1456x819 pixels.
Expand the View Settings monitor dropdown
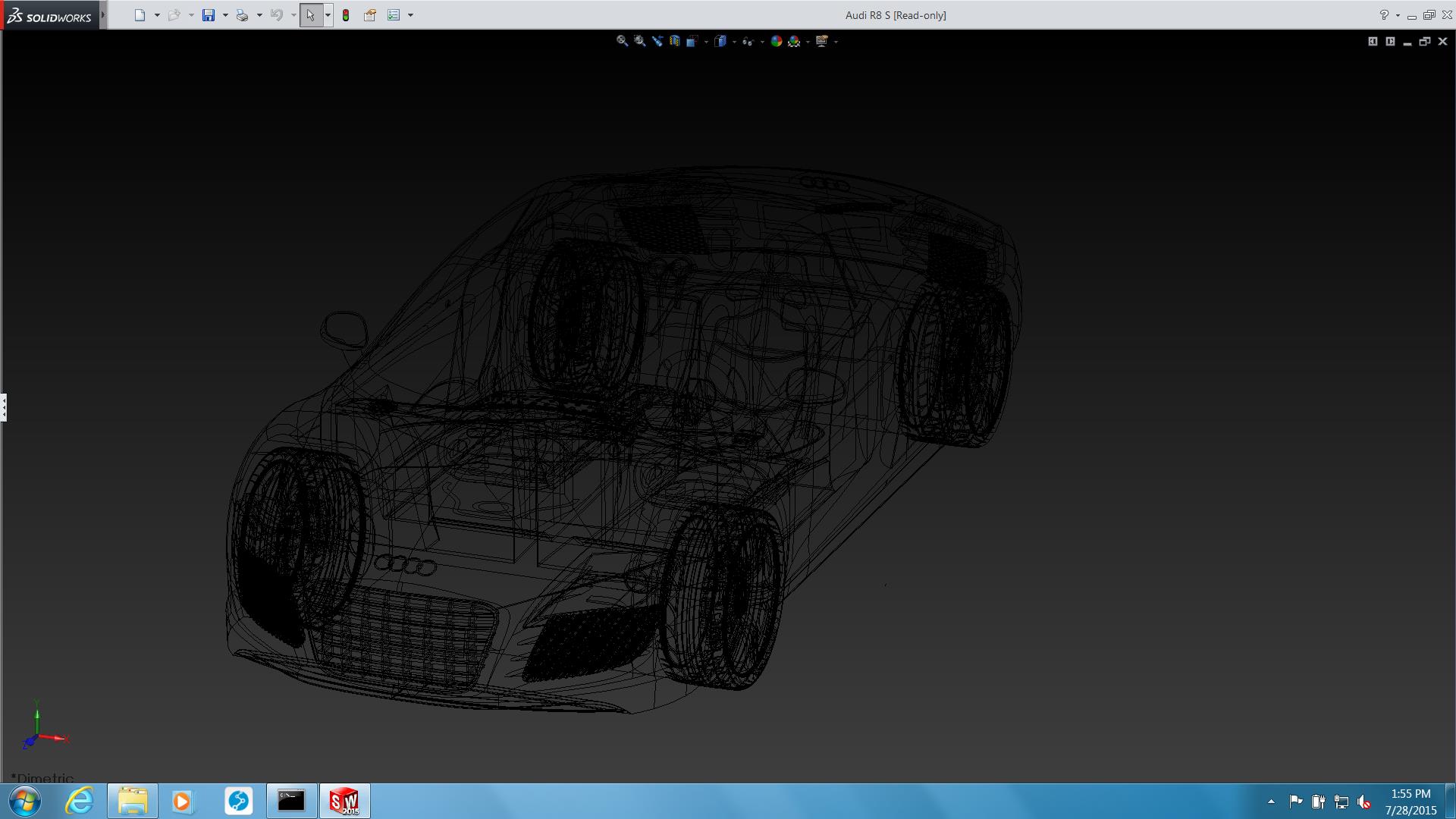(x=836, y=42)
